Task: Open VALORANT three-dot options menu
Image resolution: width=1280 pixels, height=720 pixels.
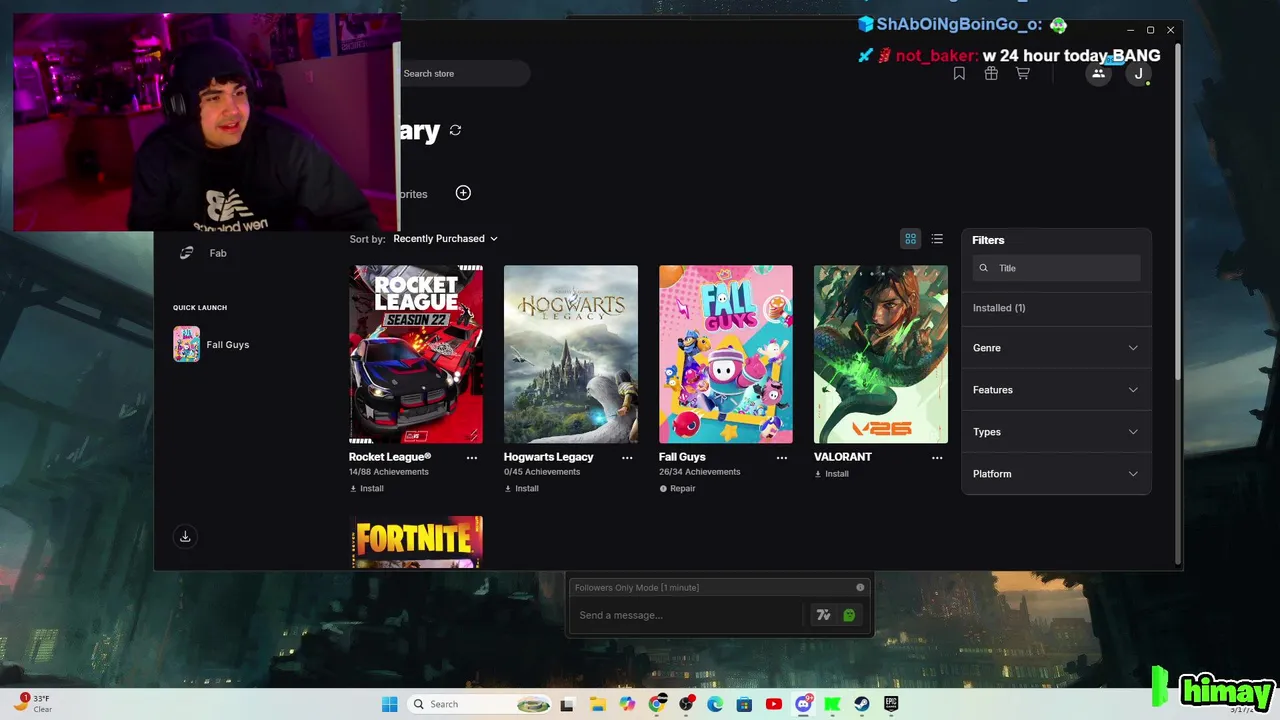Action: tap(937, 458)
